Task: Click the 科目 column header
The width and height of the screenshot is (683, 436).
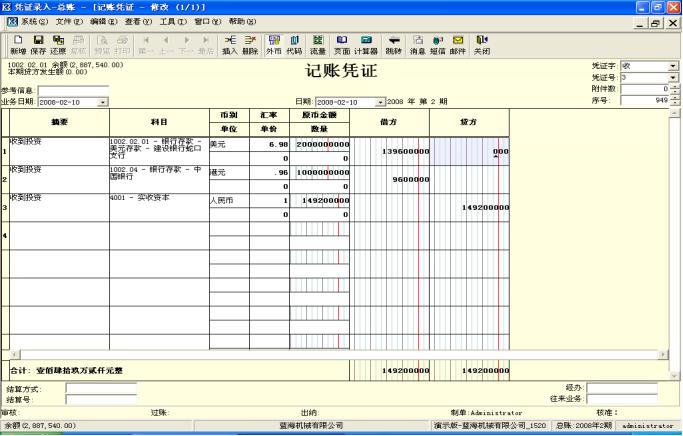Action: 159,122
